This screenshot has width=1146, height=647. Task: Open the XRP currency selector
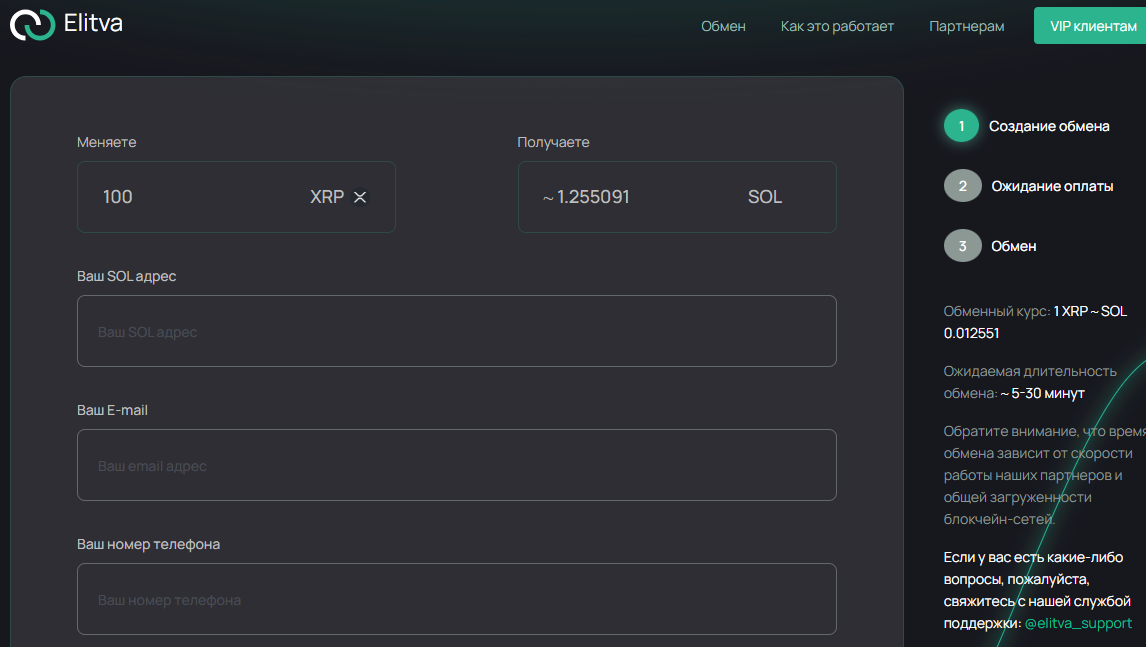tap(327, 197)
